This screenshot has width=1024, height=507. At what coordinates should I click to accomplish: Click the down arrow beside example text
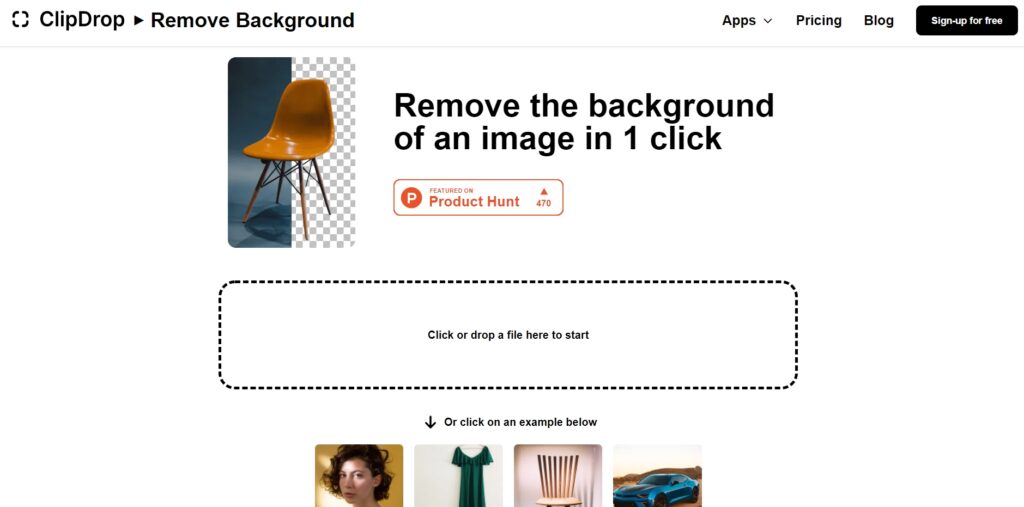[x=430, y=422]
